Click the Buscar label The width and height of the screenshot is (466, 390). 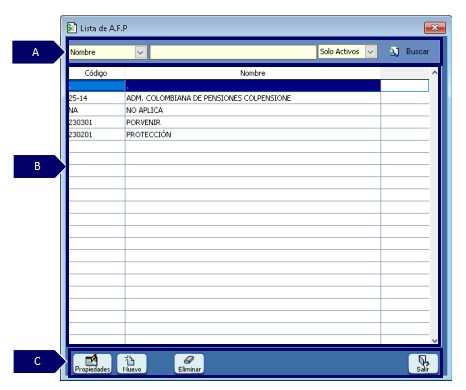click(417, 52)
